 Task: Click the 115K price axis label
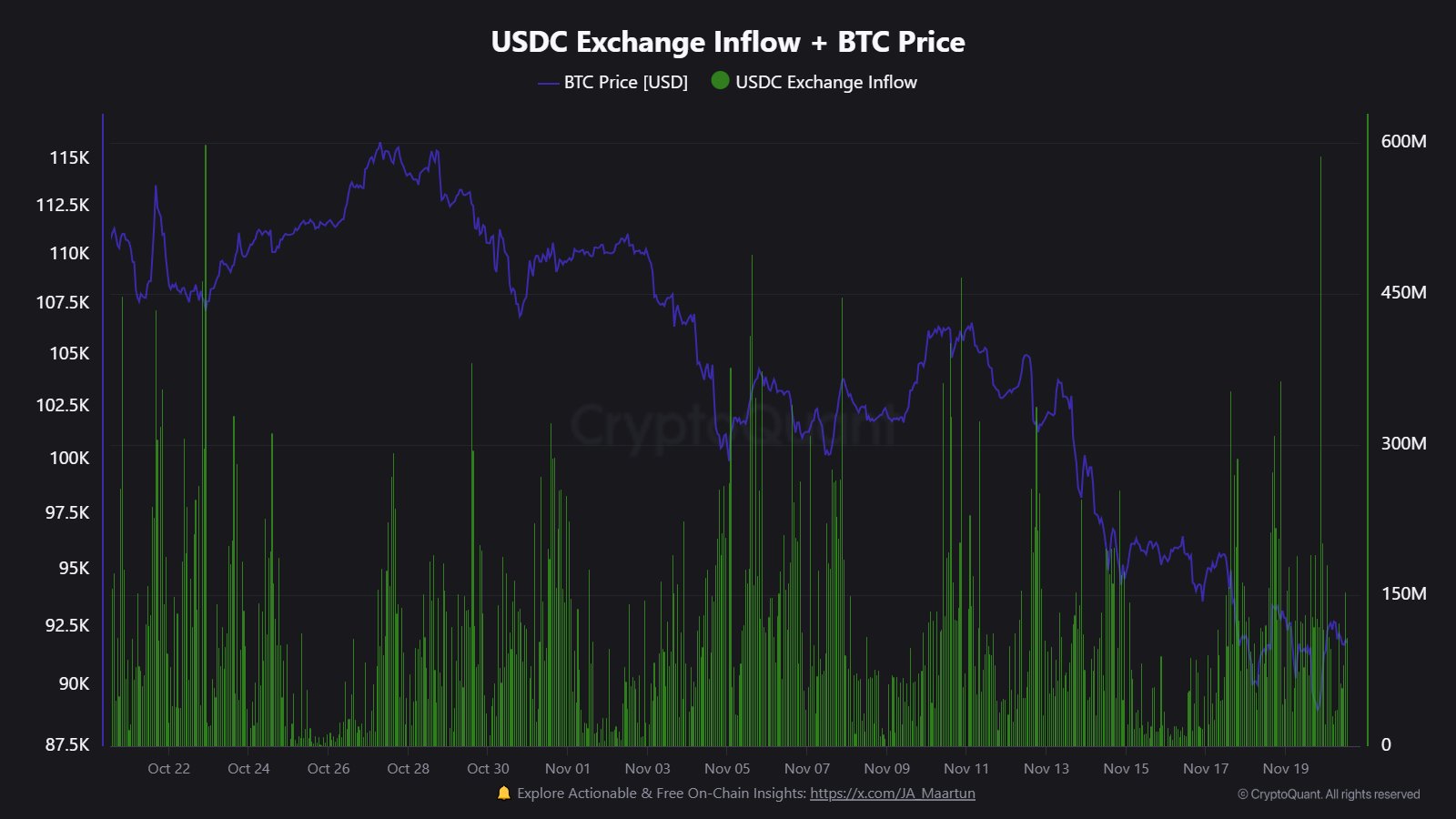69,157
